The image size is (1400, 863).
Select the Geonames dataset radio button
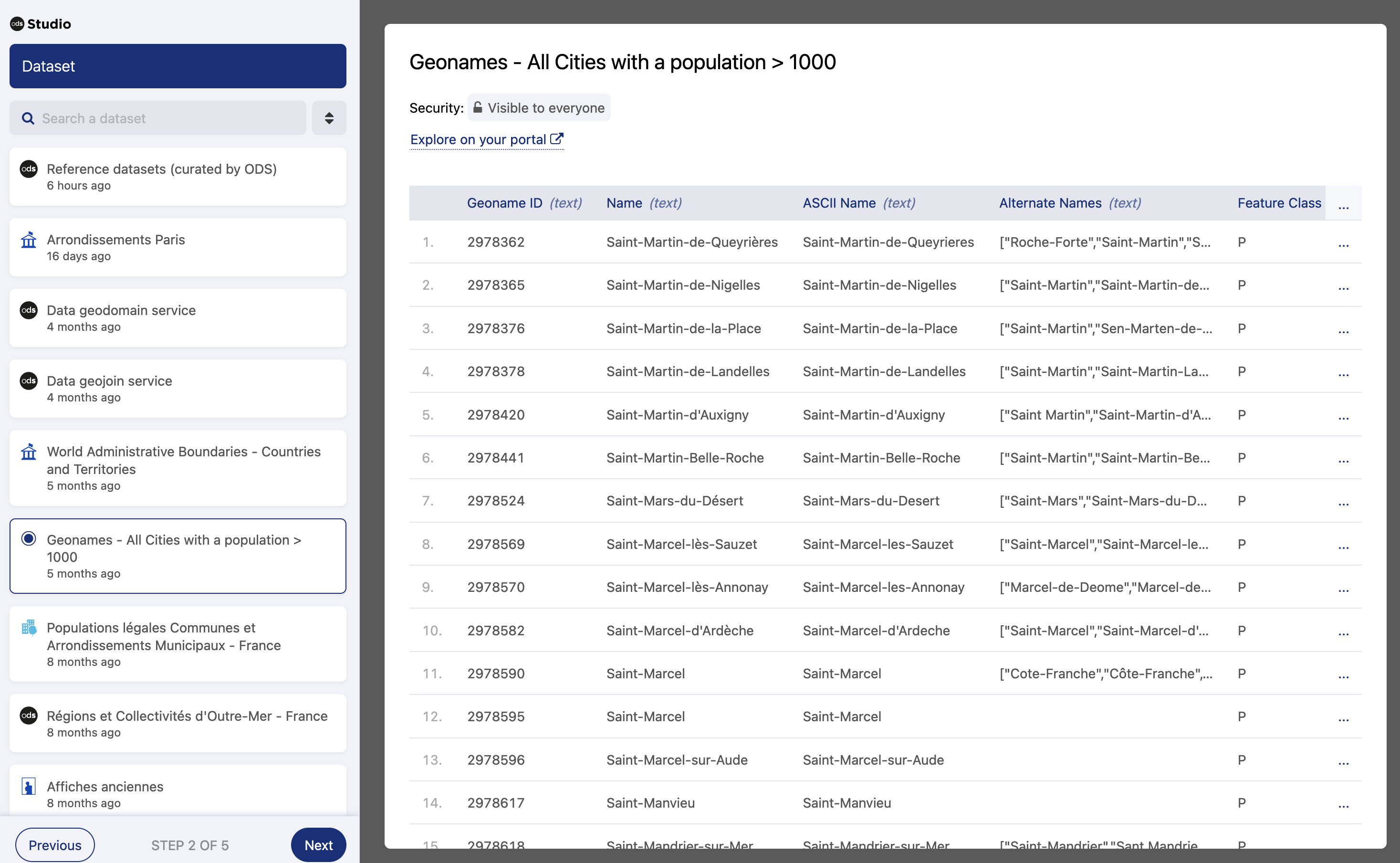pos(29,539)
